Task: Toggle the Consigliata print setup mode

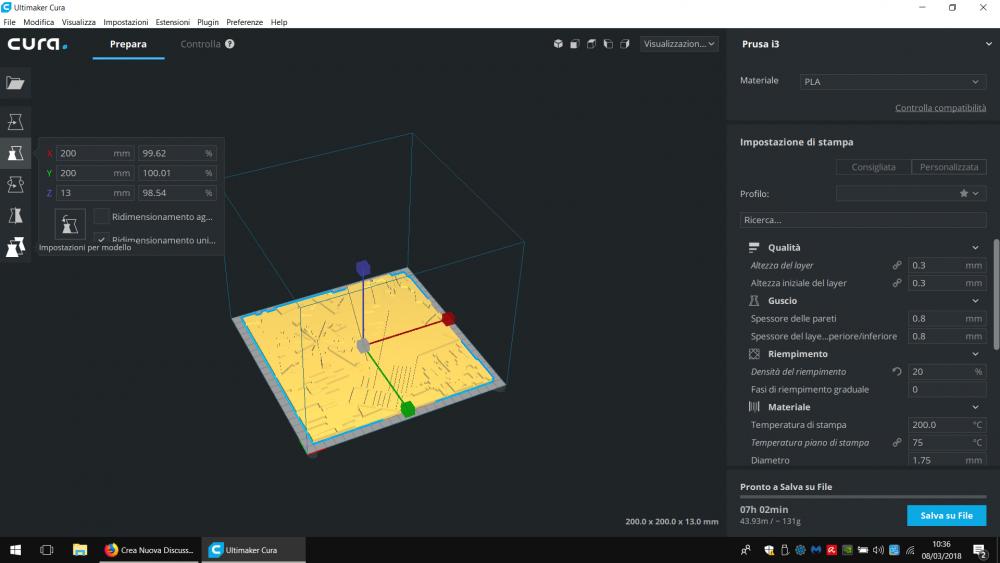Action: pyautogui.click(x=873, y=167)
